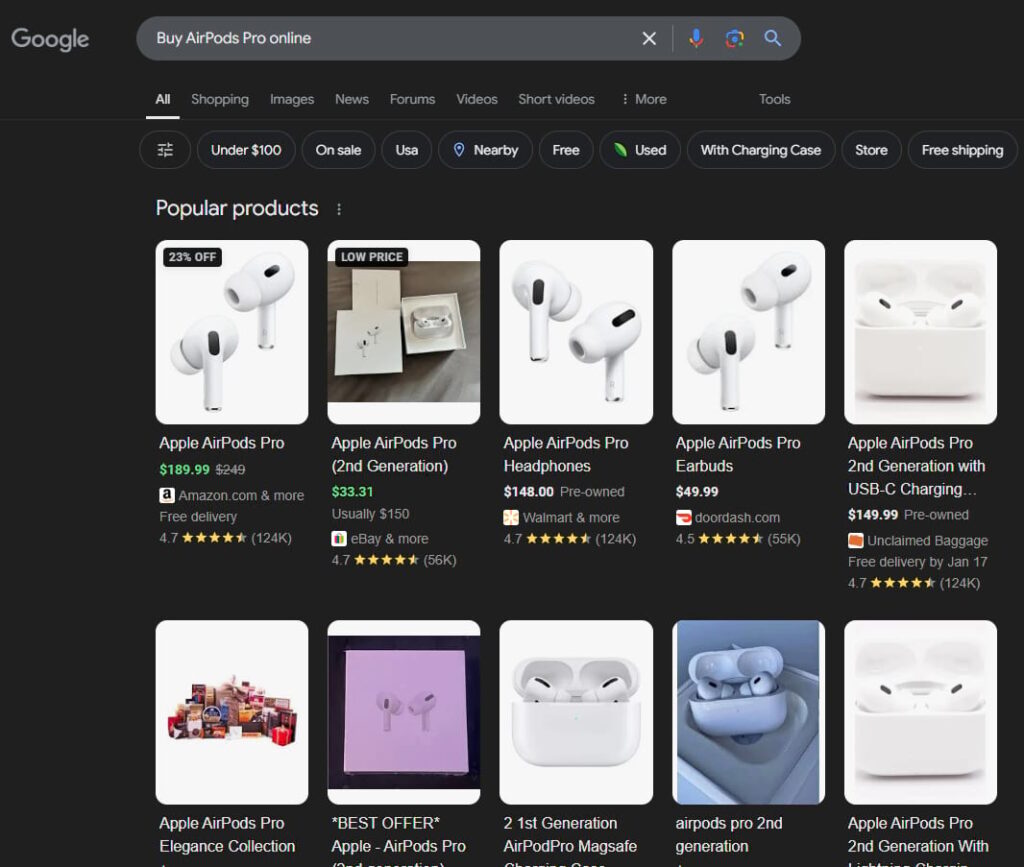Open Popular products three-dot options
This screenshot has height=867, width=1024.
(338, 209)
